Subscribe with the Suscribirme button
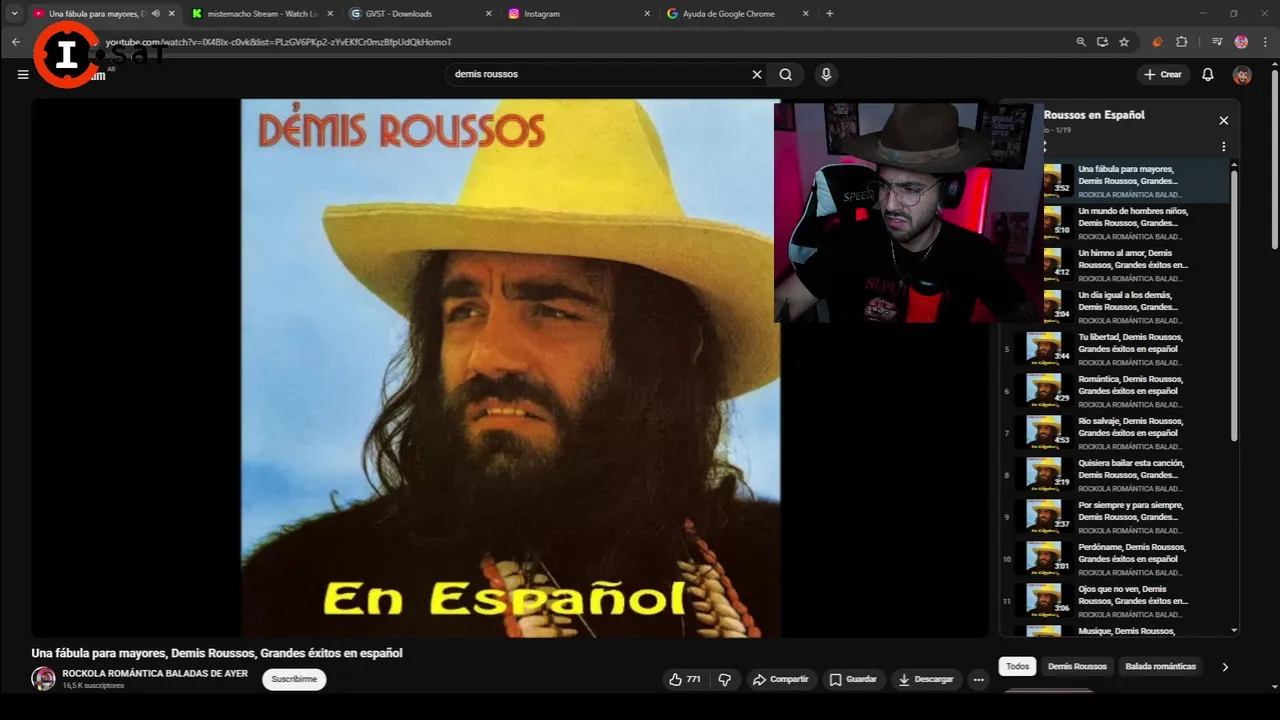Viewport: 1280px width, 720px height. click(294, 679)
